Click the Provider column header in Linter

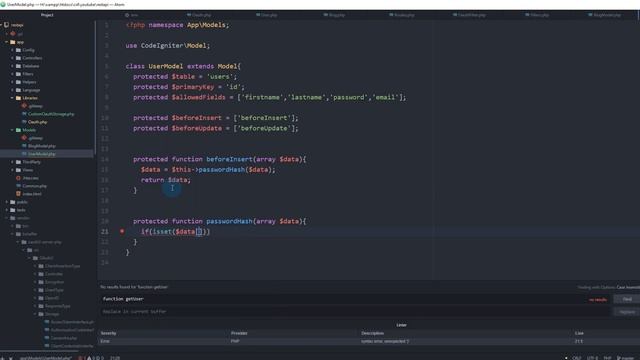tap(239, 333)
